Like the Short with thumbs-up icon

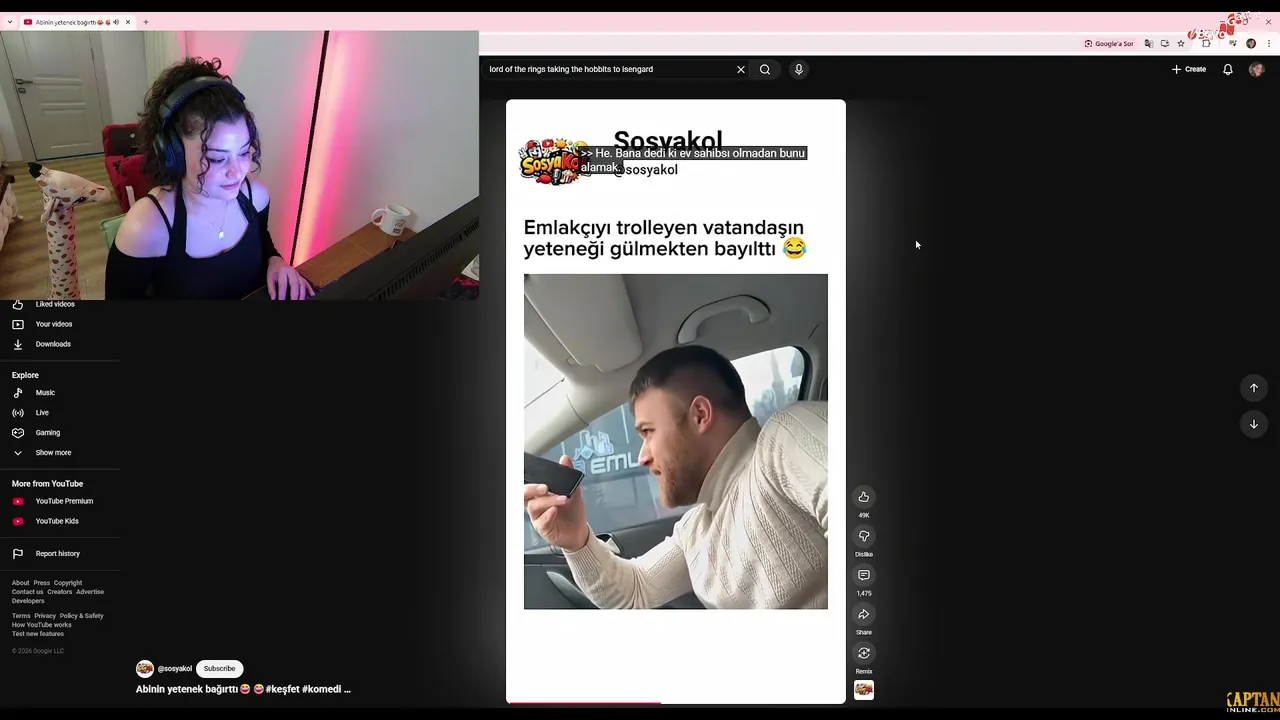(x=864, y=497)
